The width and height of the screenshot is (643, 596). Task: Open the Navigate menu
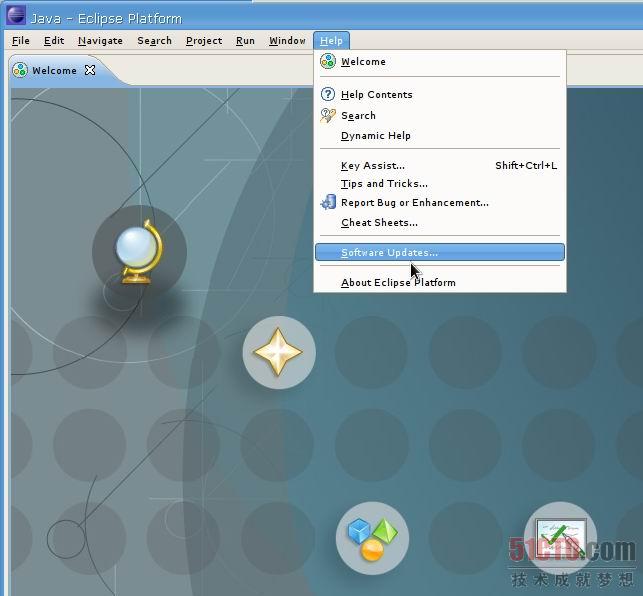pyautogui.click(x=100, y=41)
